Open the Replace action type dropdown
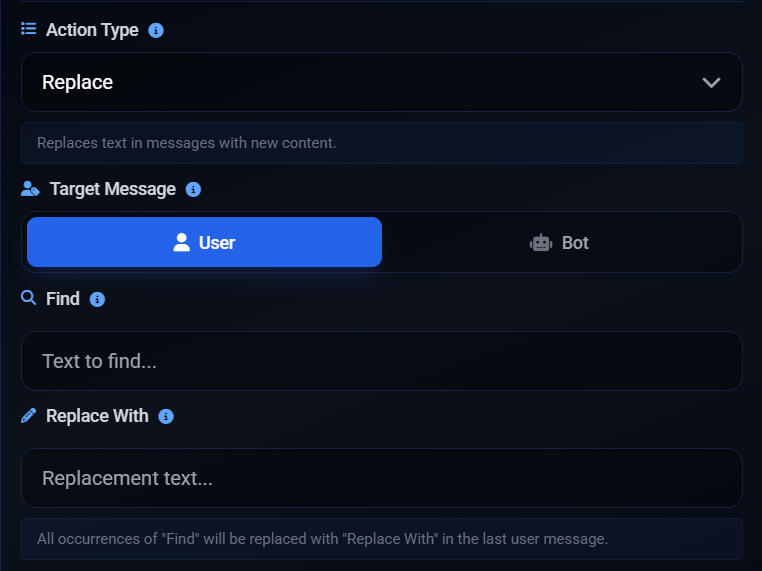Image resolution: width=762 pixels, height=571 pixels. [381, 82]
